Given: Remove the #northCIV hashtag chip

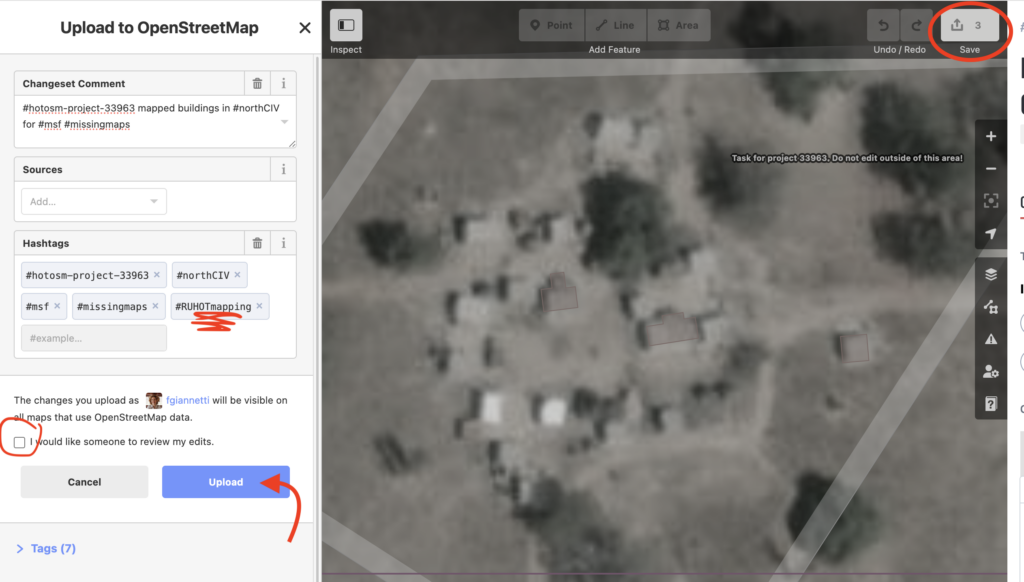Looking at the screenshot, I should pos(239,275).
